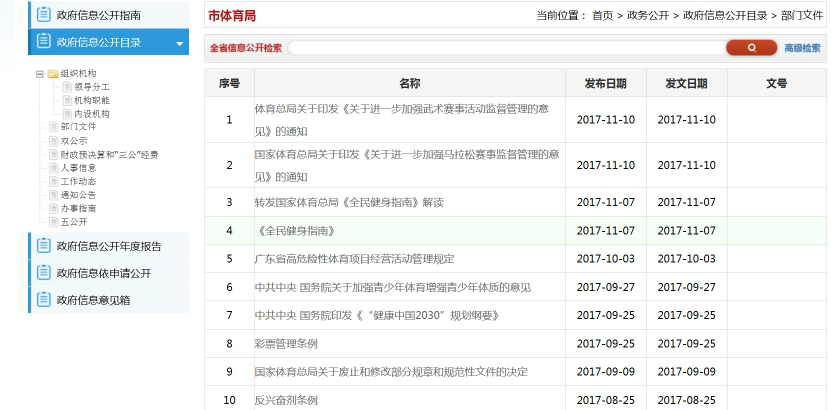Select 领导分工 in the tree

pos(91,87)
